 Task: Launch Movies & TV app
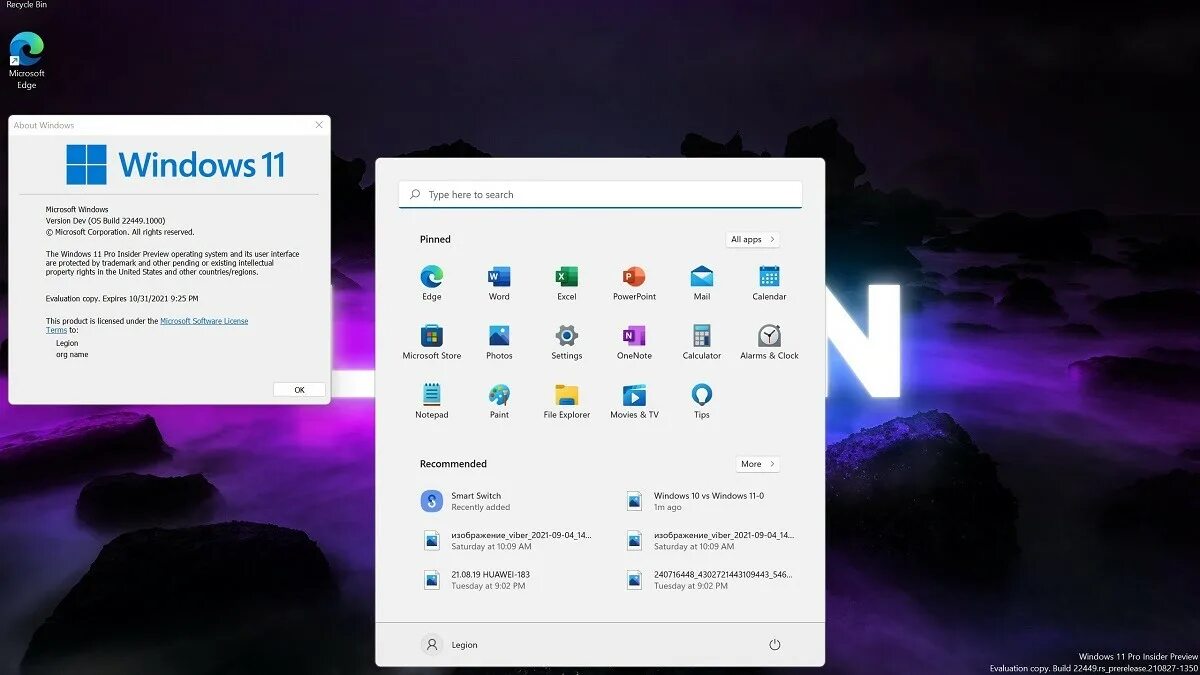(x=634, y=401)
